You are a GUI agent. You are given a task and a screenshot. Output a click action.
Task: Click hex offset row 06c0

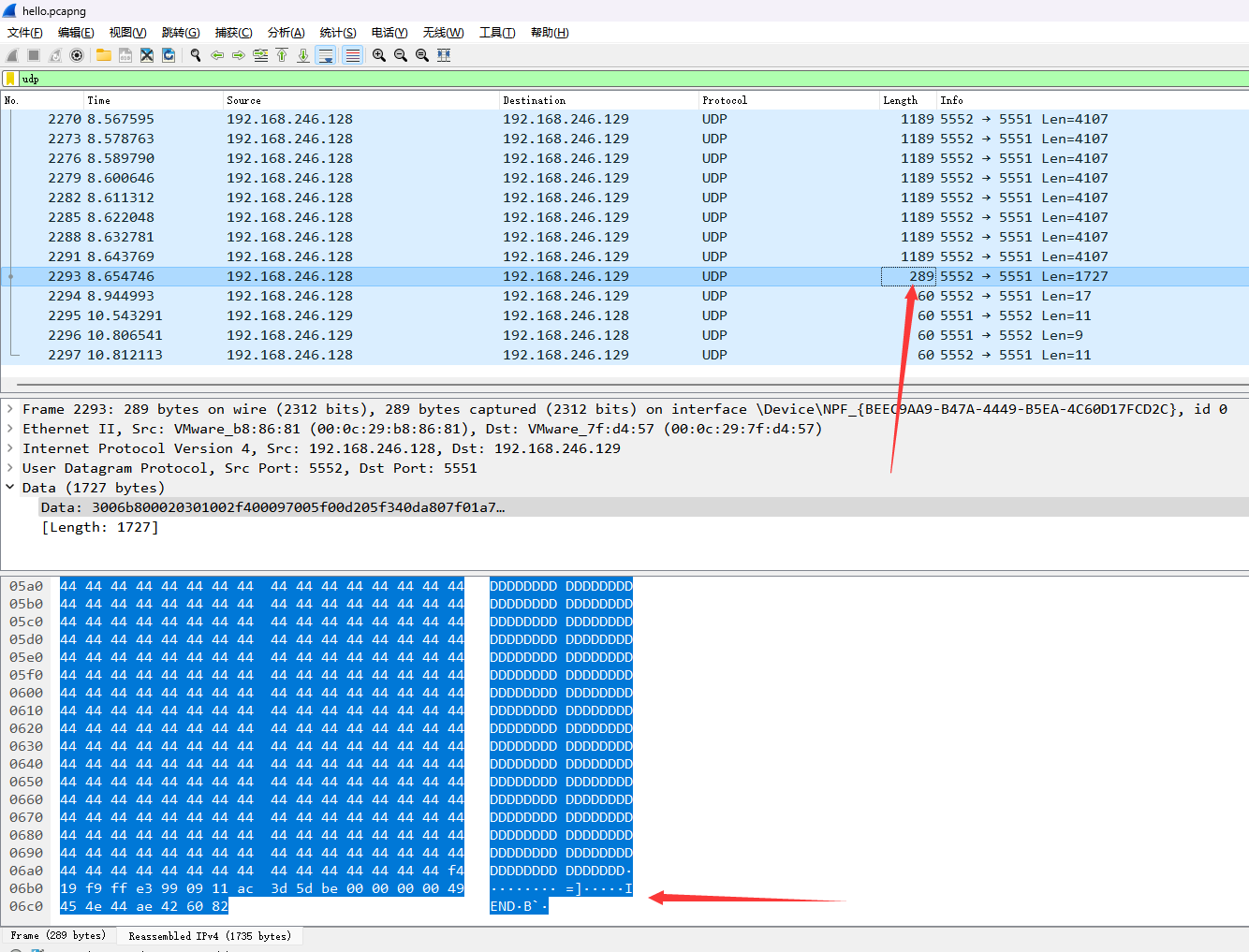point(26,906)
